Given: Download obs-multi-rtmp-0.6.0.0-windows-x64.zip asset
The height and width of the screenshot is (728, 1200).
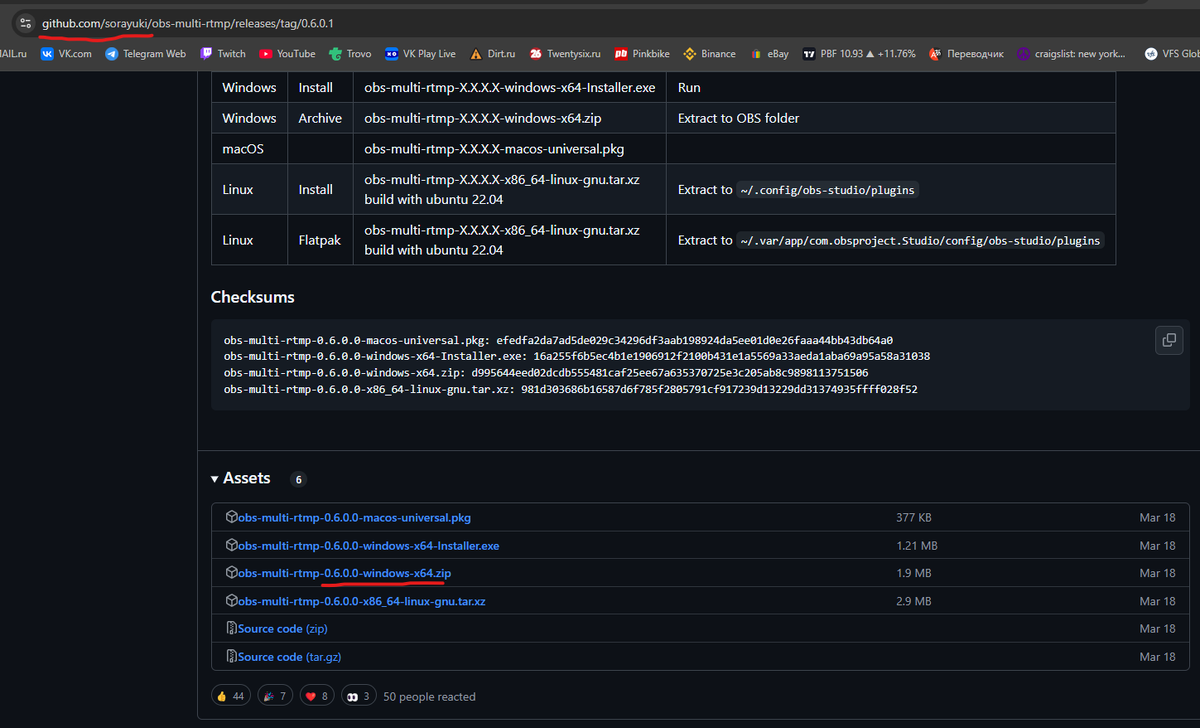Looking at the screenshot, I should tap(344, 573).
